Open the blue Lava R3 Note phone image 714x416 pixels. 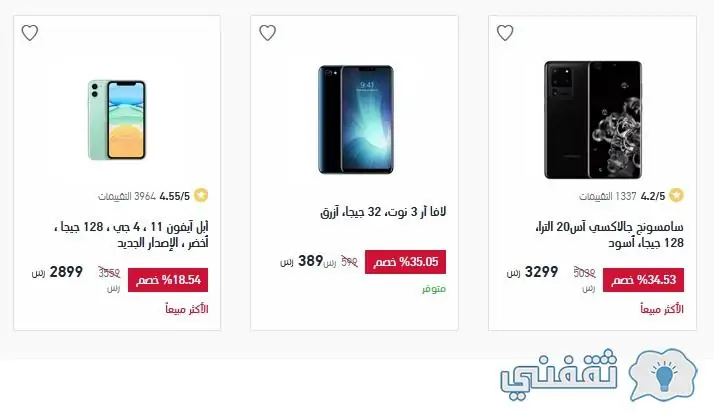coord(356,119)
